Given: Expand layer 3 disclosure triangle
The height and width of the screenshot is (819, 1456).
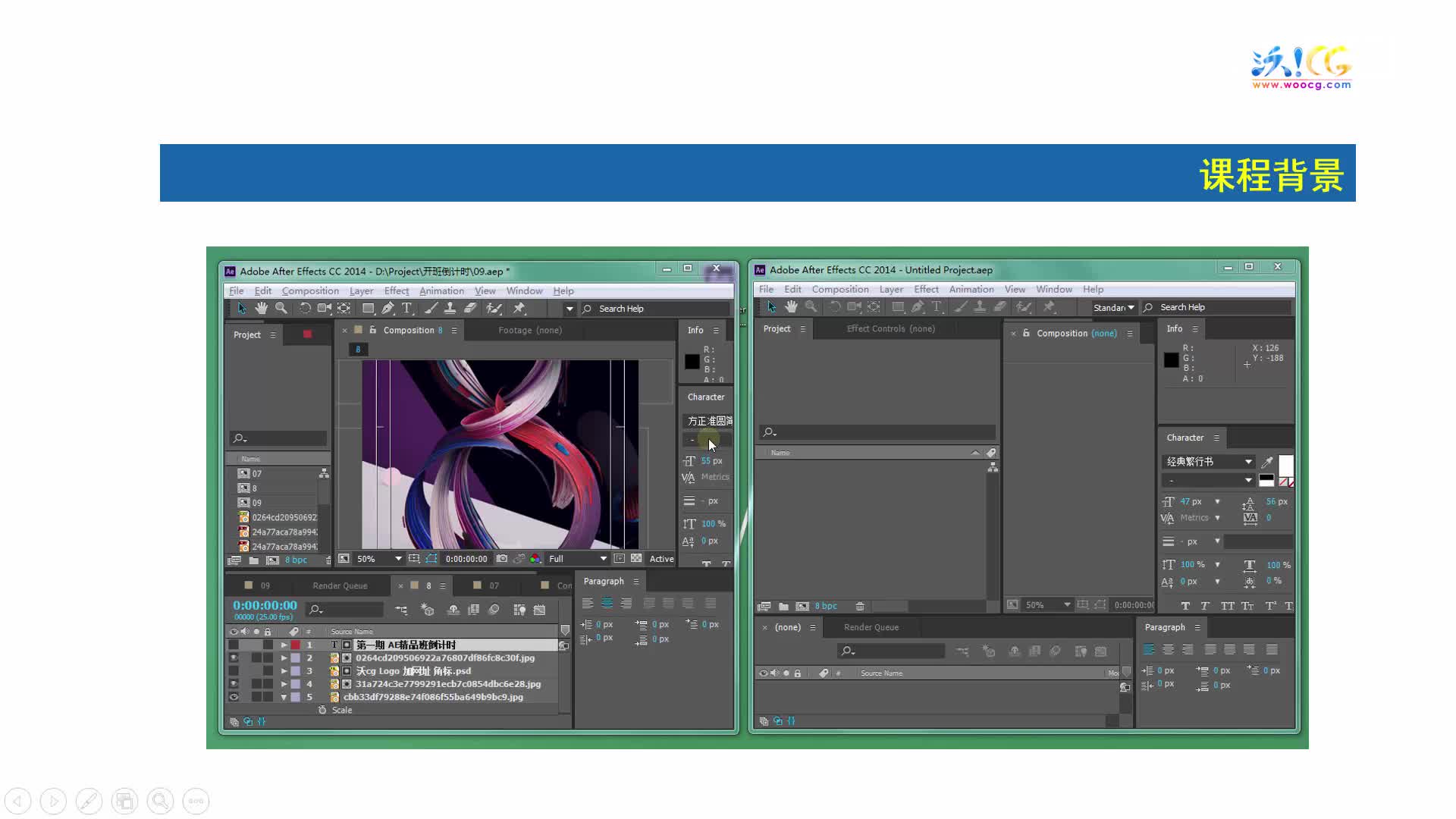Looking at the screenshot, I should 284,670.
